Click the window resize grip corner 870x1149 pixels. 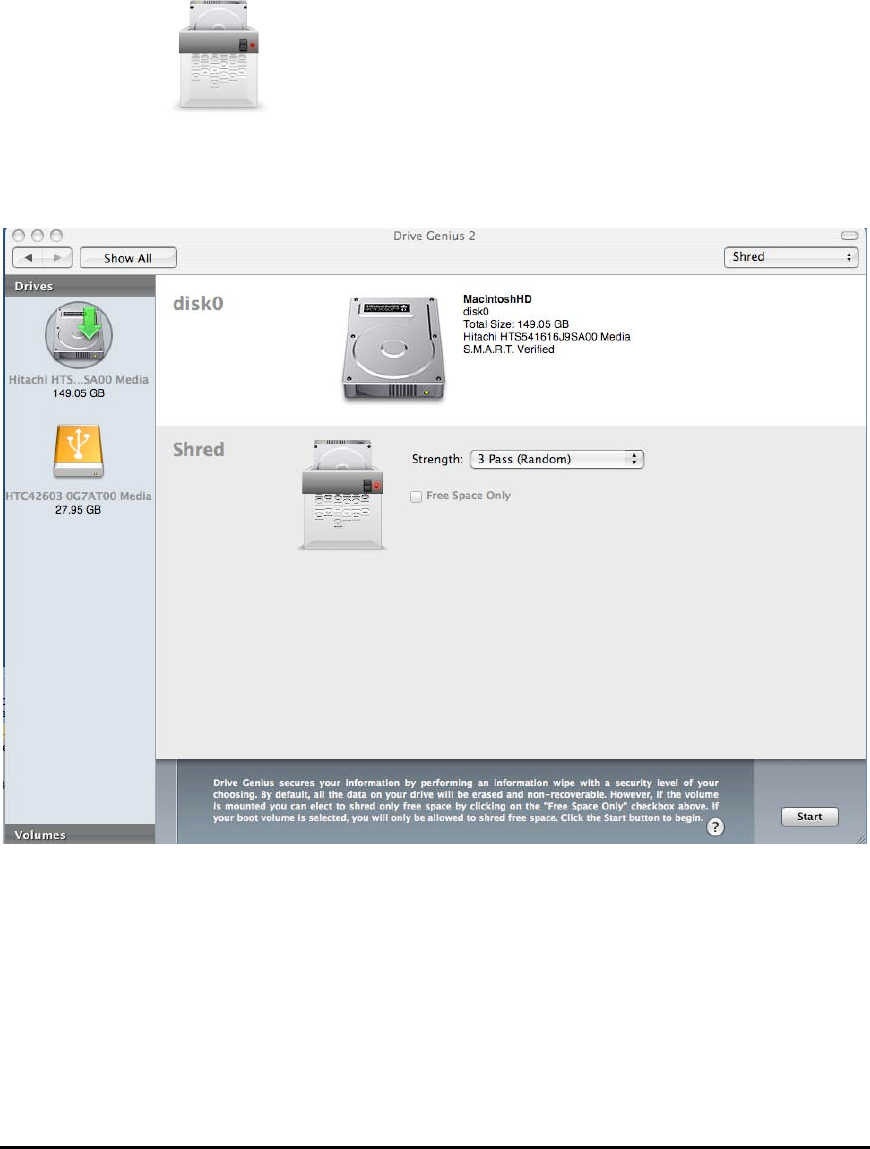860,838
